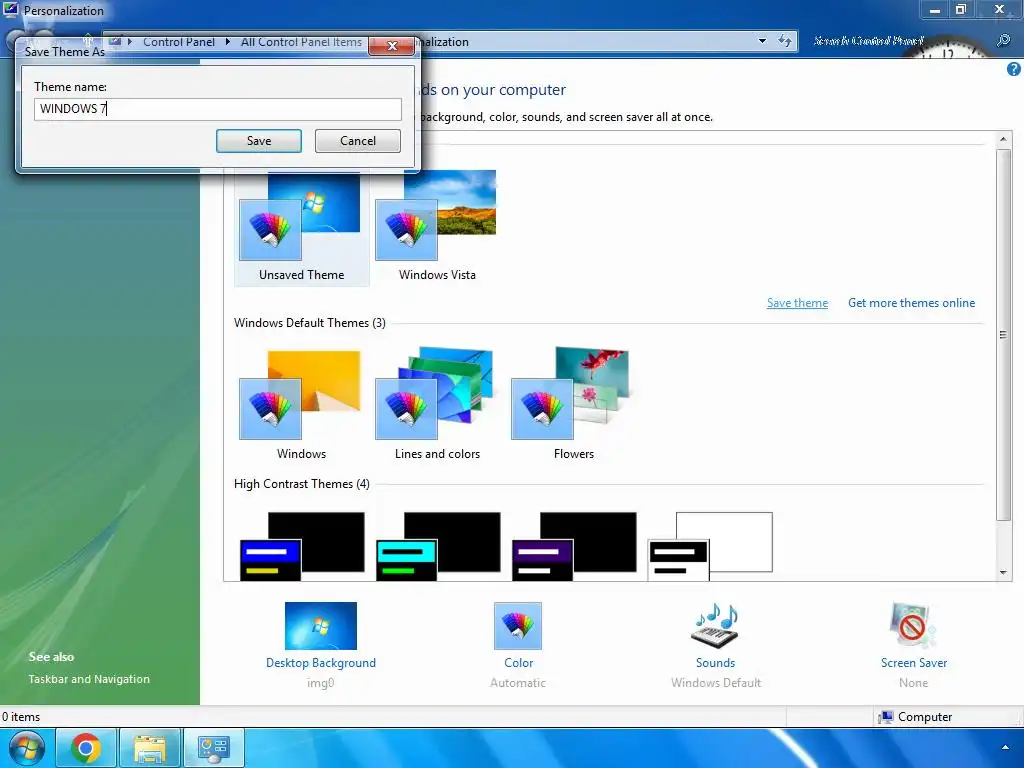
Task: Apply the Lines and colors theme
Action: click(x=437, y=405)
